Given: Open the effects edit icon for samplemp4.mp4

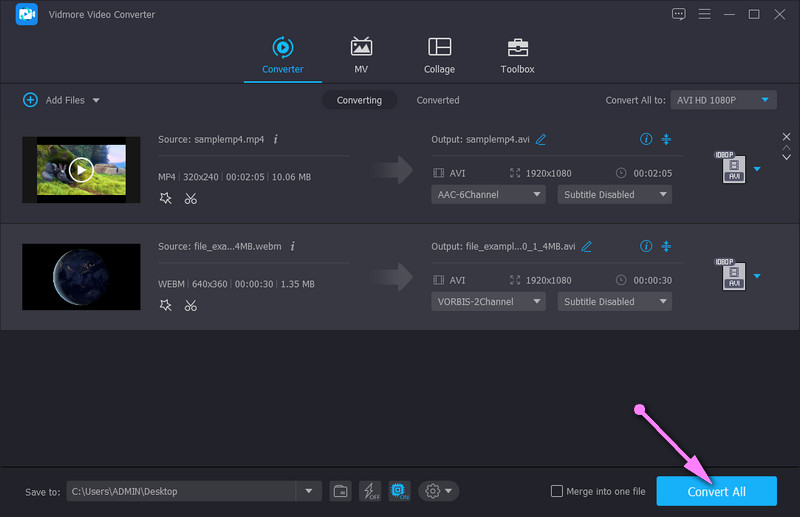Looking at the screenshot, I should pyautogui.click(x=166, y=198).
